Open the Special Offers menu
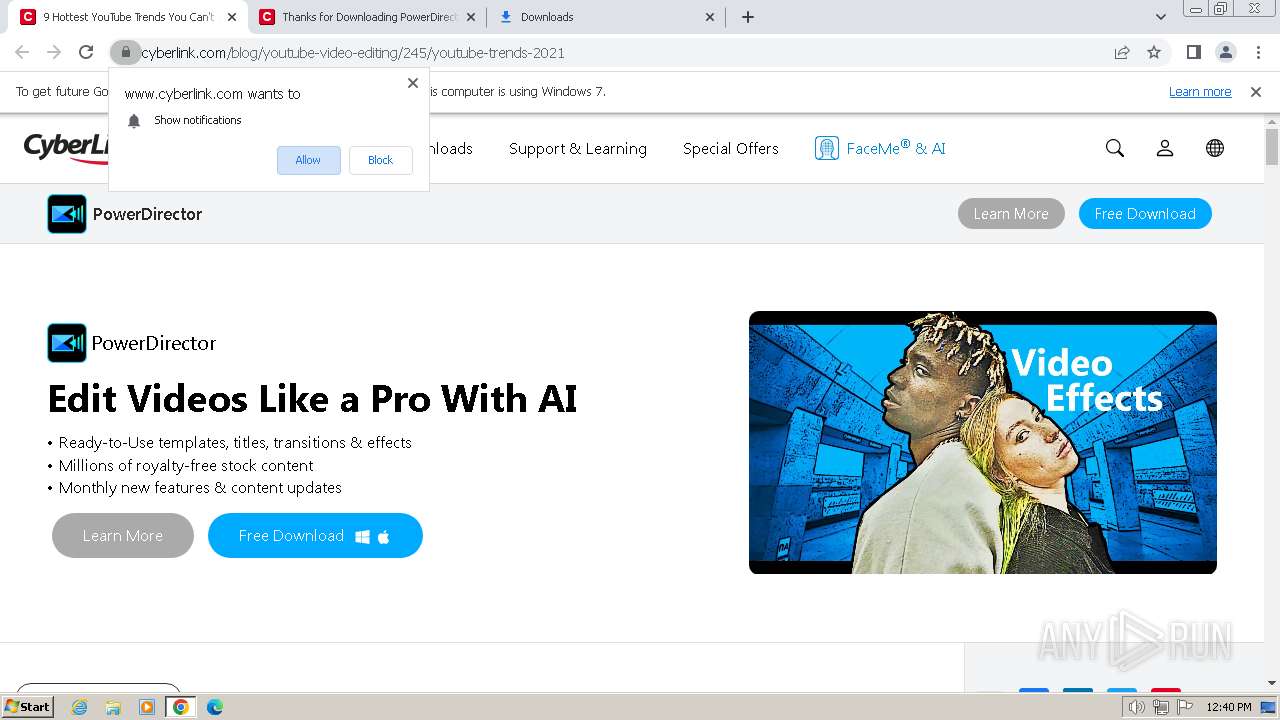The height and width of the screenshot is (720, 1280). click(x=731, y=148)
